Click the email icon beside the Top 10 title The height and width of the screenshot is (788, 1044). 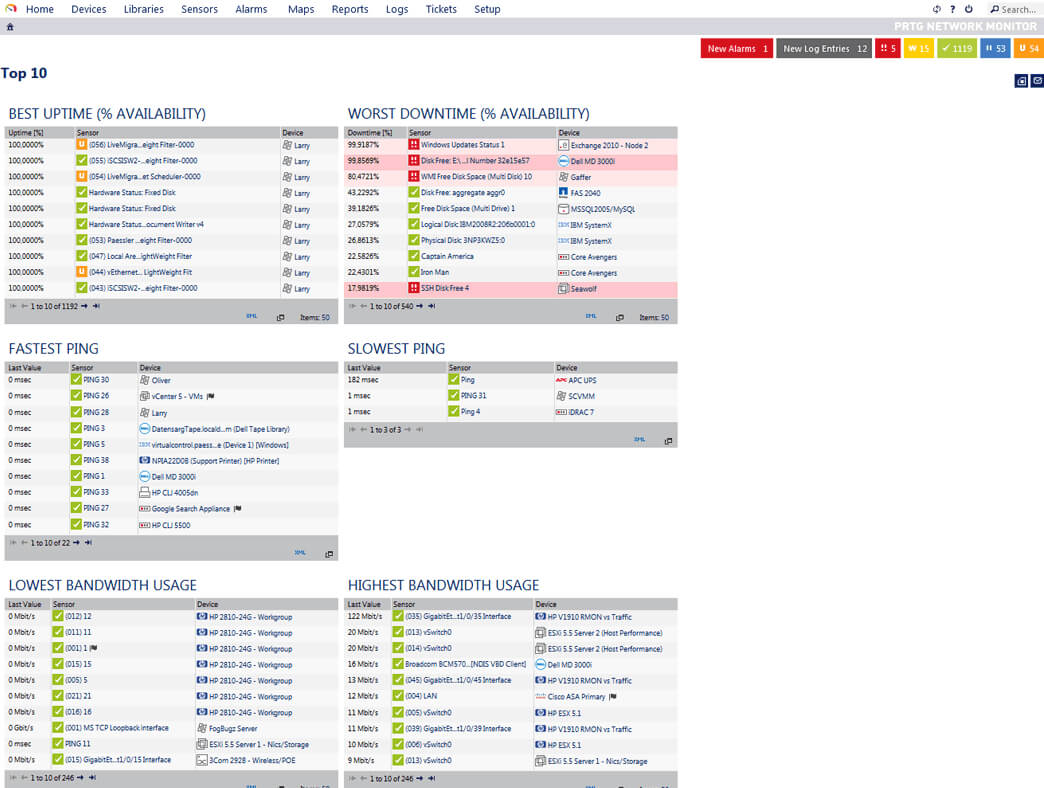[x=1037, y=81]
